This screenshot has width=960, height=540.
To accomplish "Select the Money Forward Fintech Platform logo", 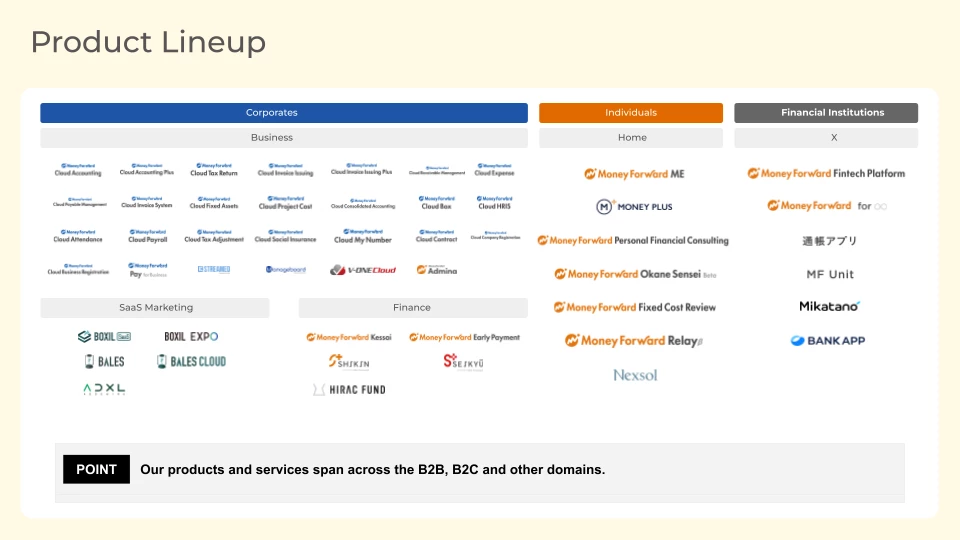I will (x=827, y=173).
